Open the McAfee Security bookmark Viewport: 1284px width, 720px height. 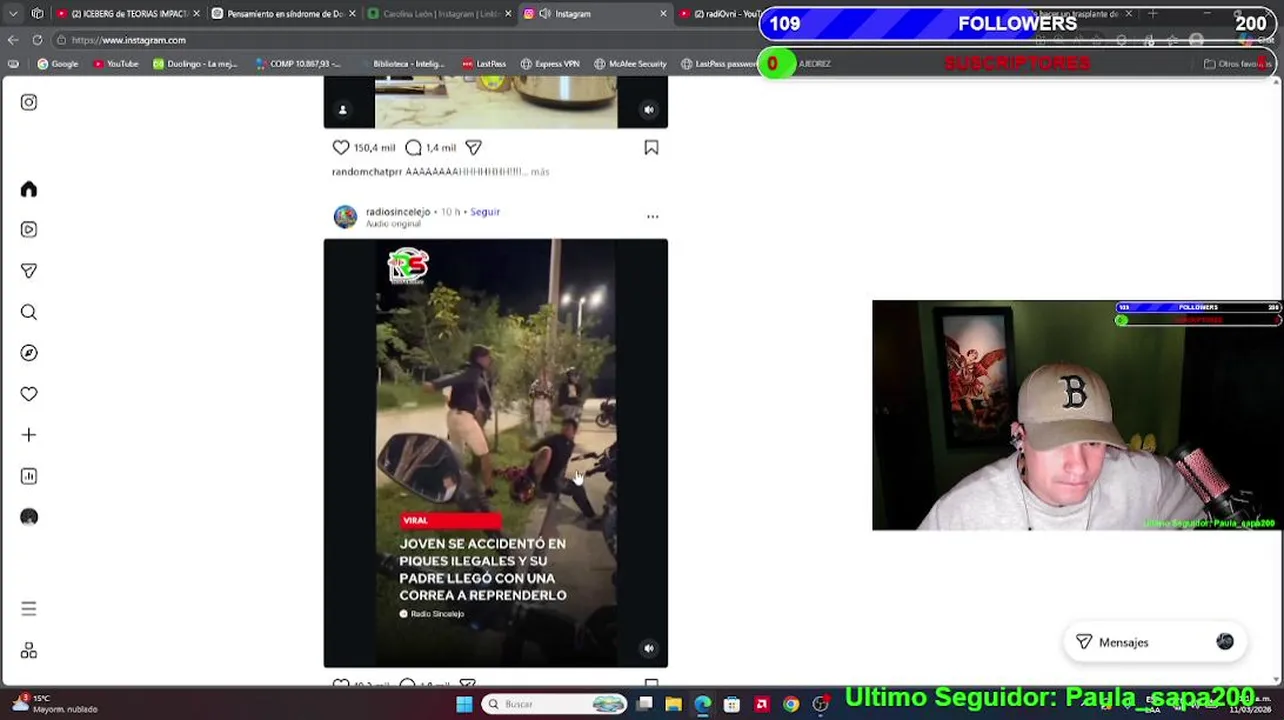click(x=630, y=64)
